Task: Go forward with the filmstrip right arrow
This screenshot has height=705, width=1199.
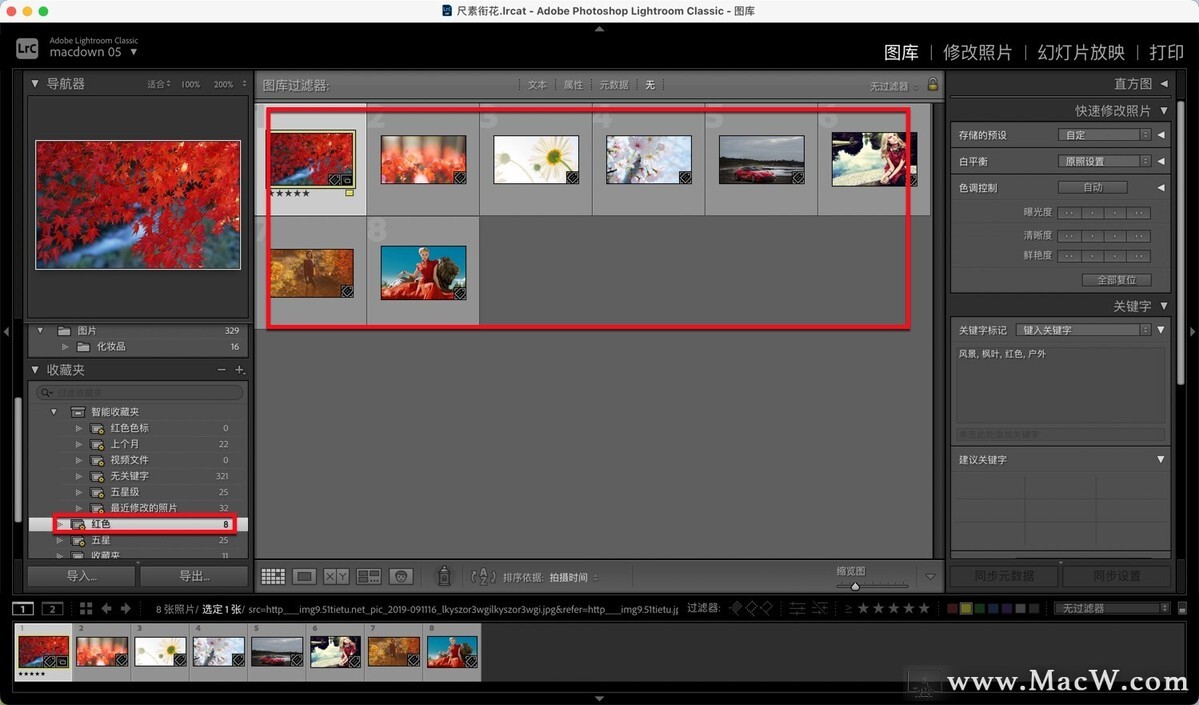Action: (125, 609)
